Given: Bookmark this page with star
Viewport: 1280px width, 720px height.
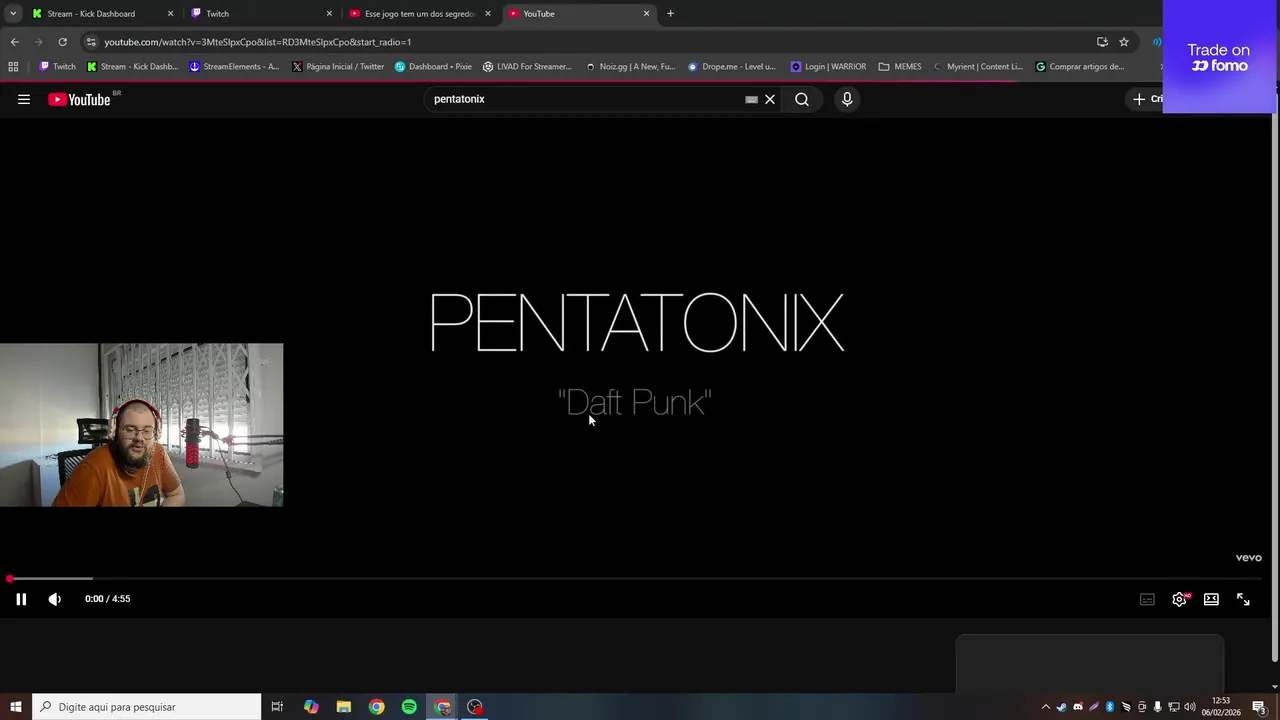Looking at the screenshot, I should point(1124,42).
